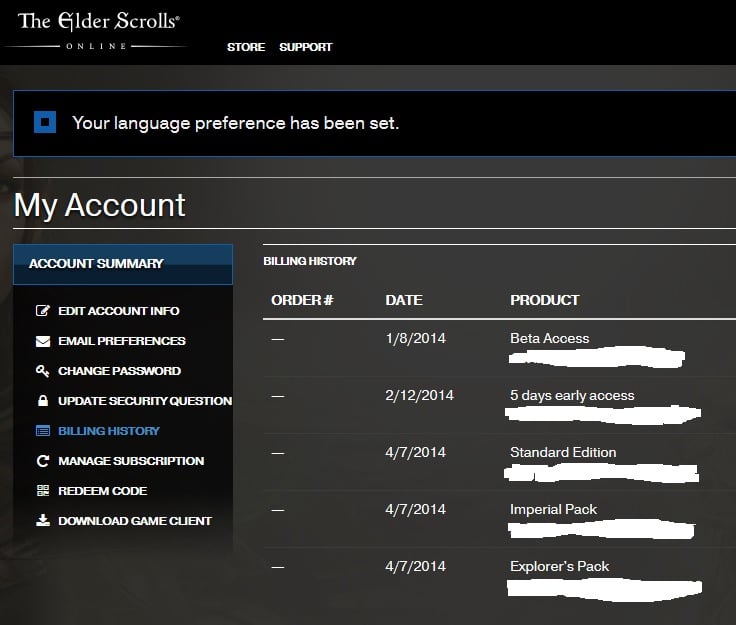Image resolution: width=736 pixels, height=625 pixels.
Task: Open the SUPPORT menu item
Action: click(306, 47)
